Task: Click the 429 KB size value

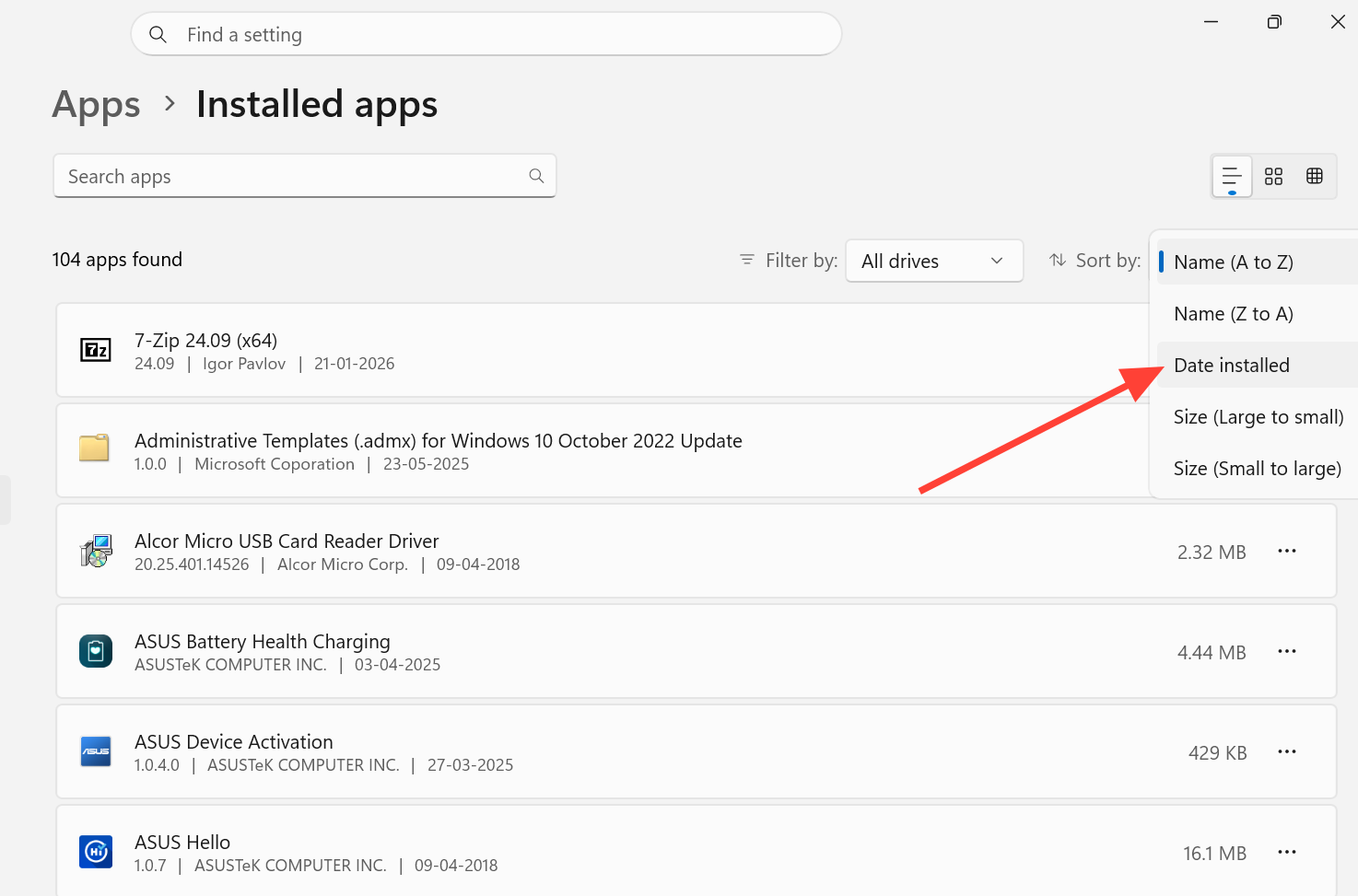Action: click(x=1217, y=753)
